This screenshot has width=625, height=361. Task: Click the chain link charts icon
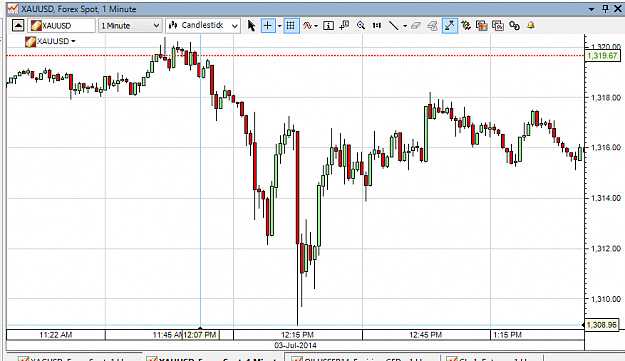(514, 26)
